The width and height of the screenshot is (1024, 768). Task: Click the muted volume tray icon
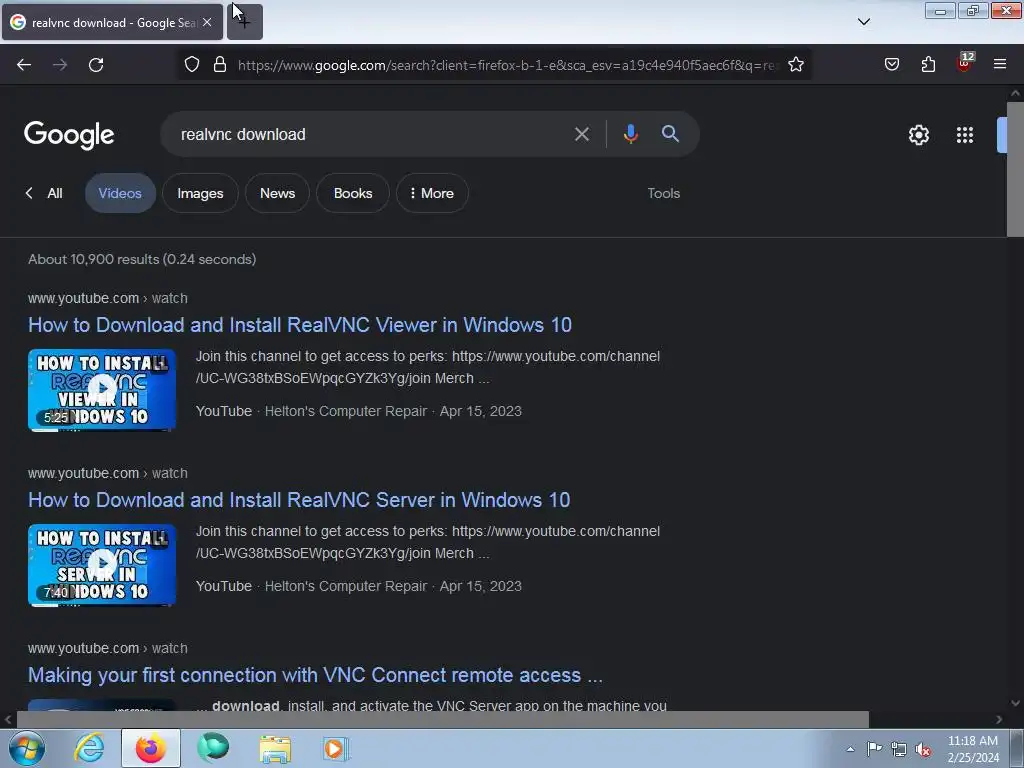point(923,750)
